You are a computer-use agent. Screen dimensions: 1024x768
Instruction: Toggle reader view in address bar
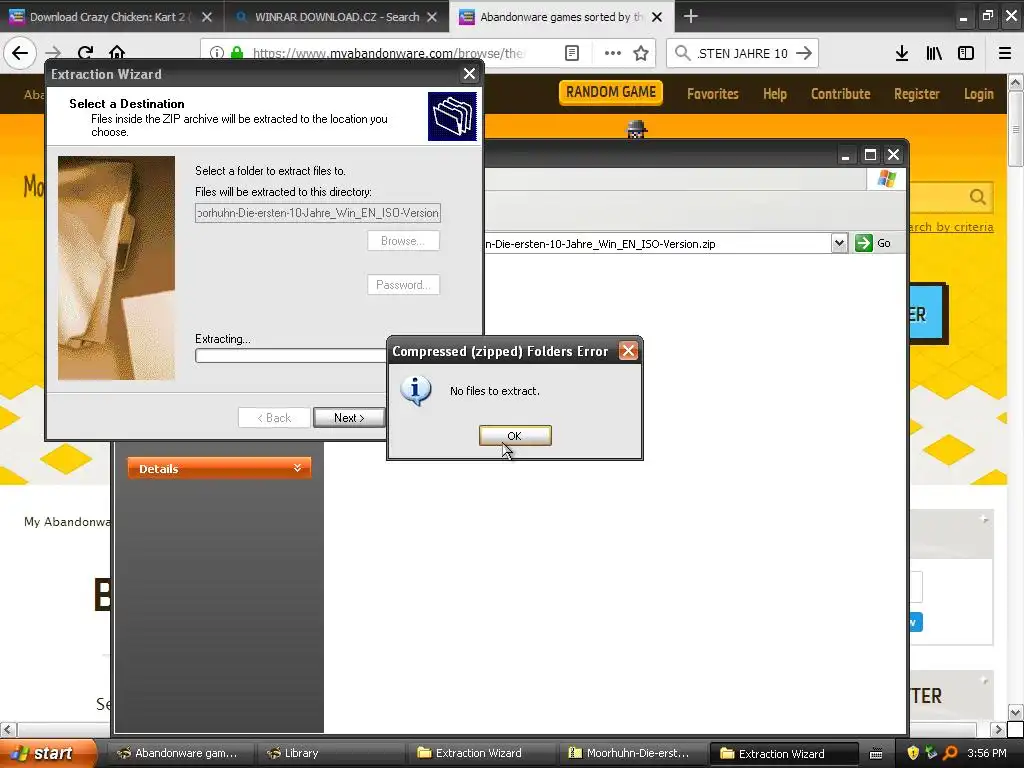pos(571,53)
